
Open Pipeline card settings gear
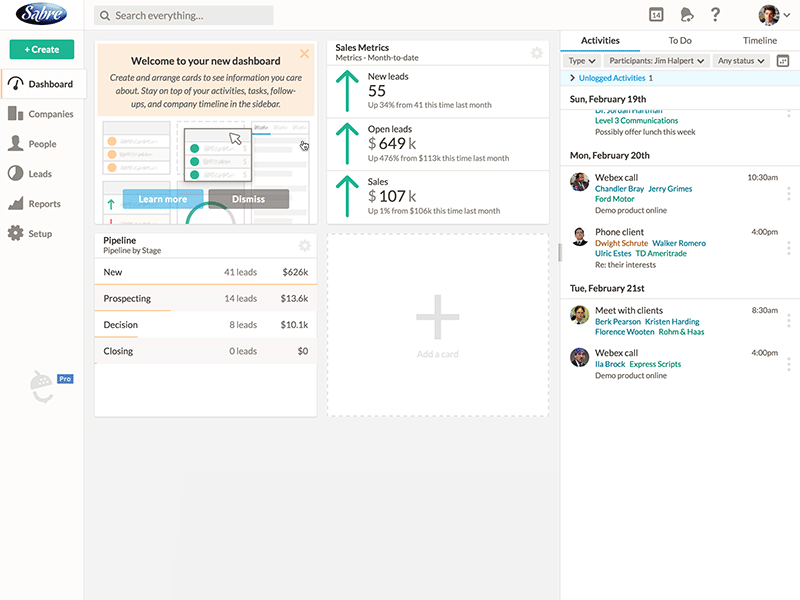click(x=305, y=245)
